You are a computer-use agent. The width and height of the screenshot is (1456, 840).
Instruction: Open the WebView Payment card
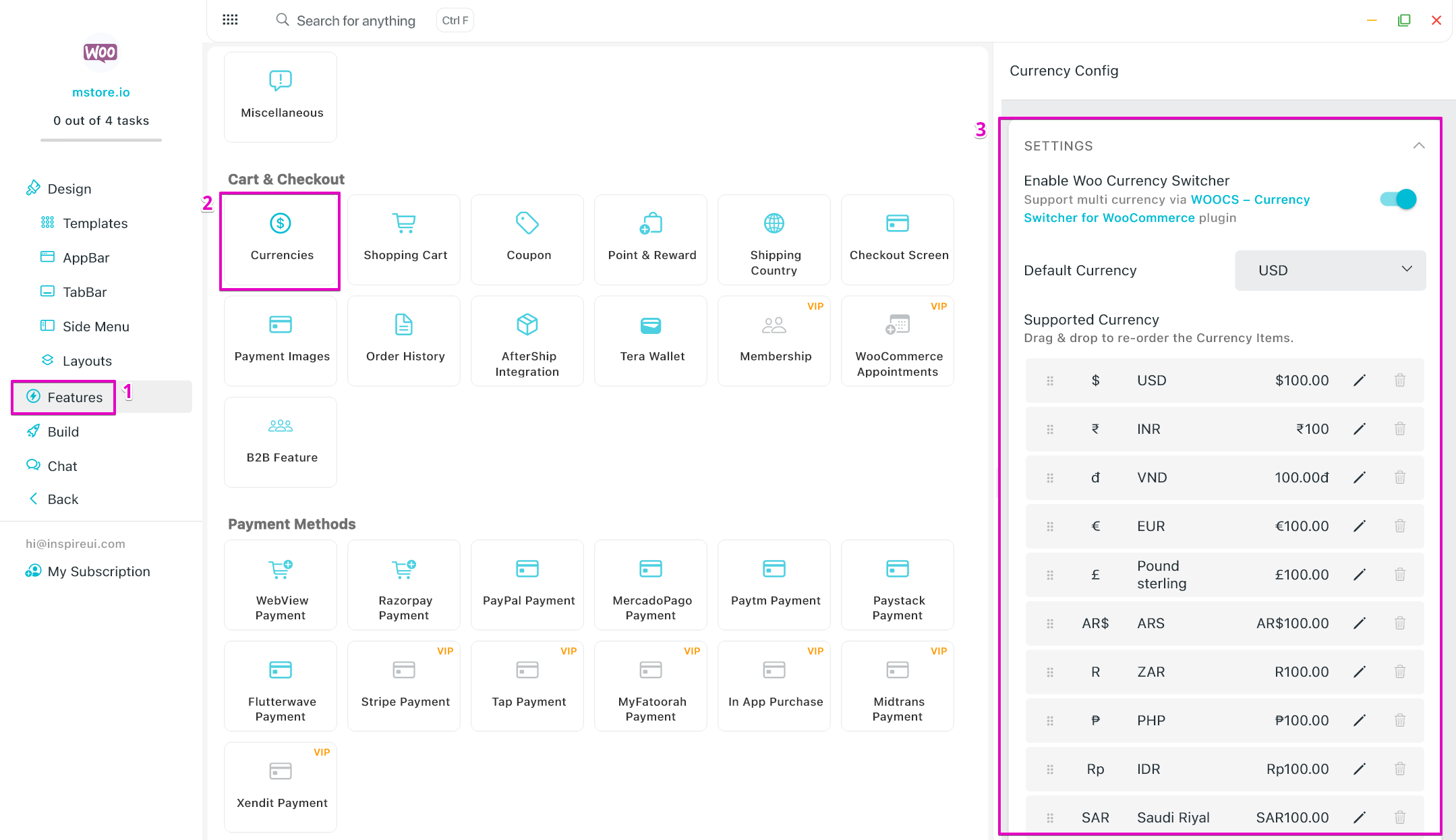(281, 585)
